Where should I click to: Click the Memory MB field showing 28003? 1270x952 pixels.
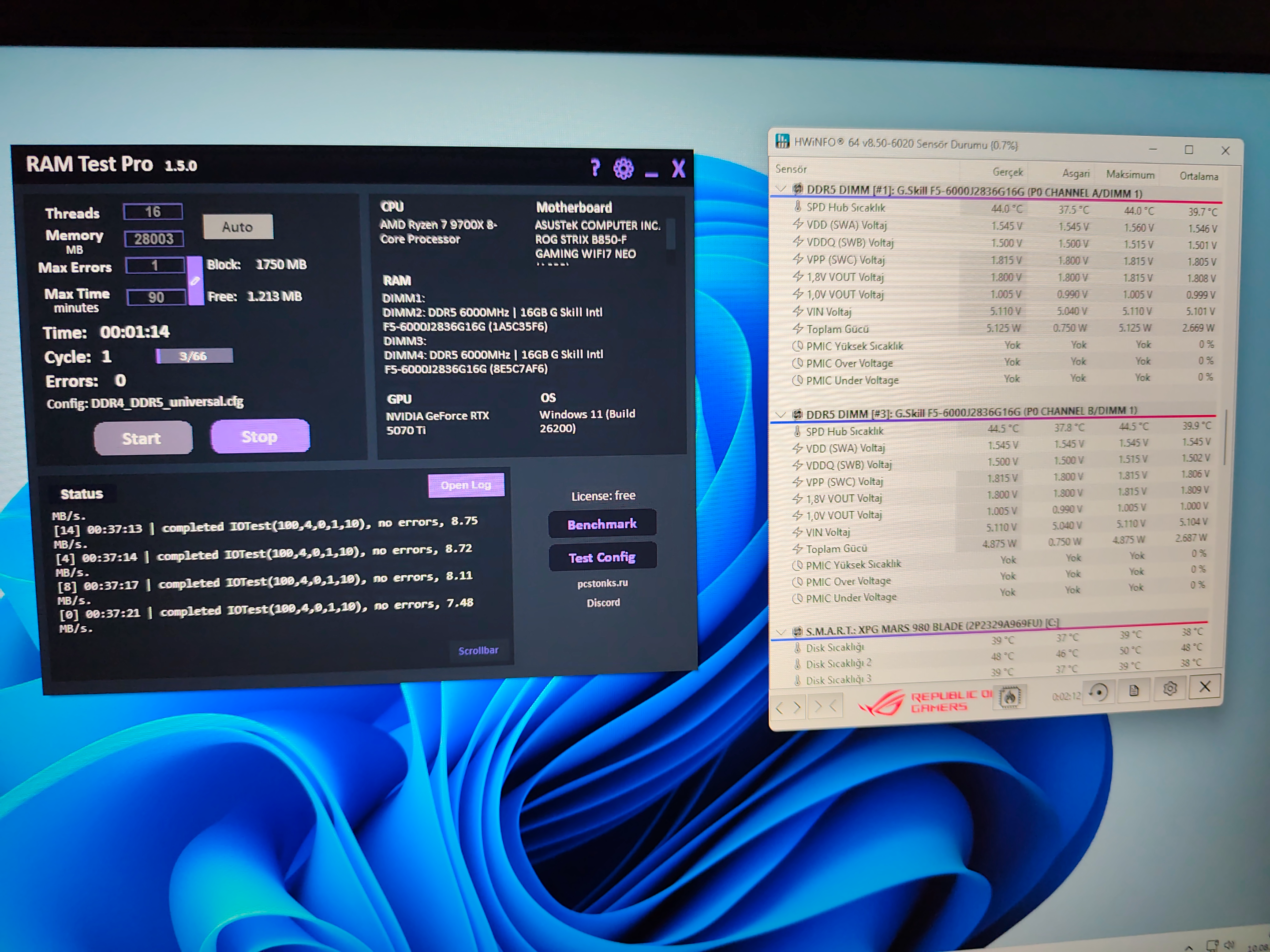[x=154, y=239]
